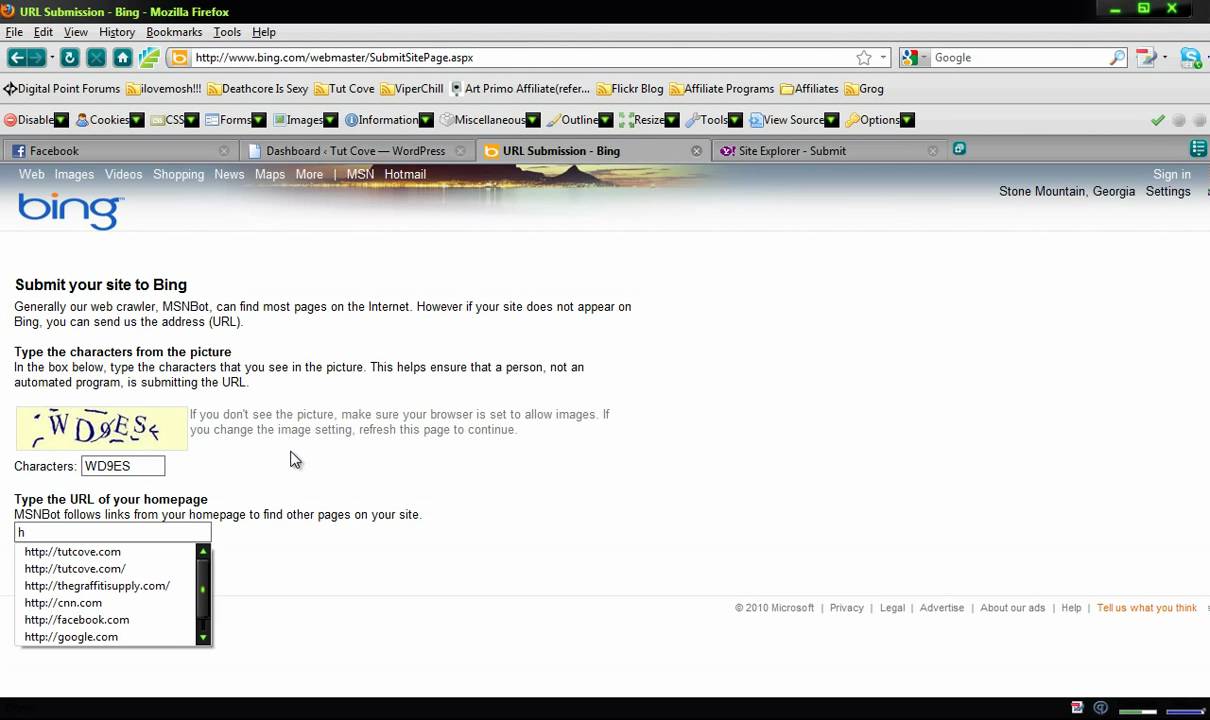Click the Shopping link in Bing header
This screenshot has width=1210, height=720.
(x=179, y=174)
